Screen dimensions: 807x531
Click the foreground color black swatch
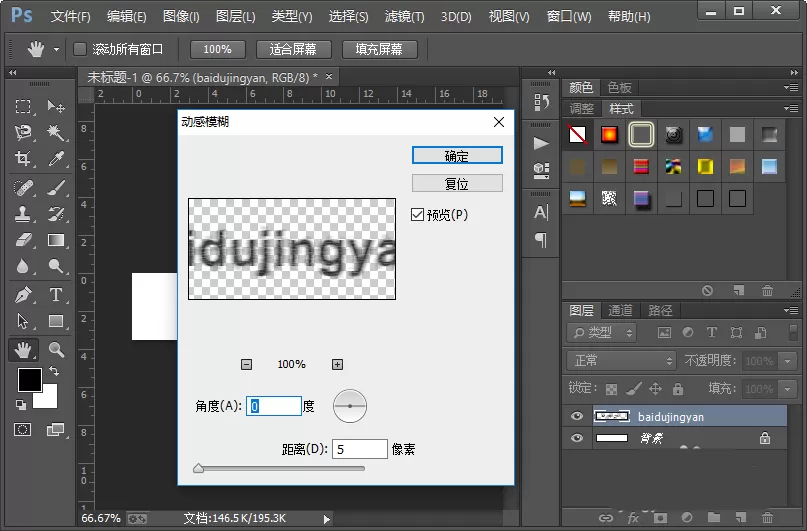tap(30, 380)
